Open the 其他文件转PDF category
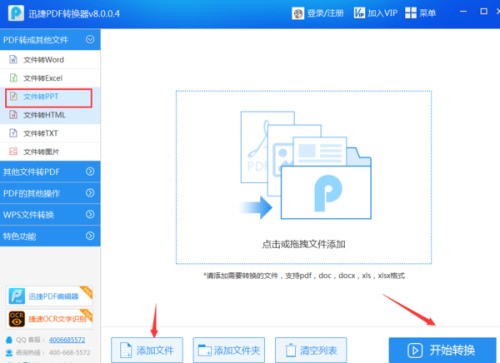 [50, 172]
